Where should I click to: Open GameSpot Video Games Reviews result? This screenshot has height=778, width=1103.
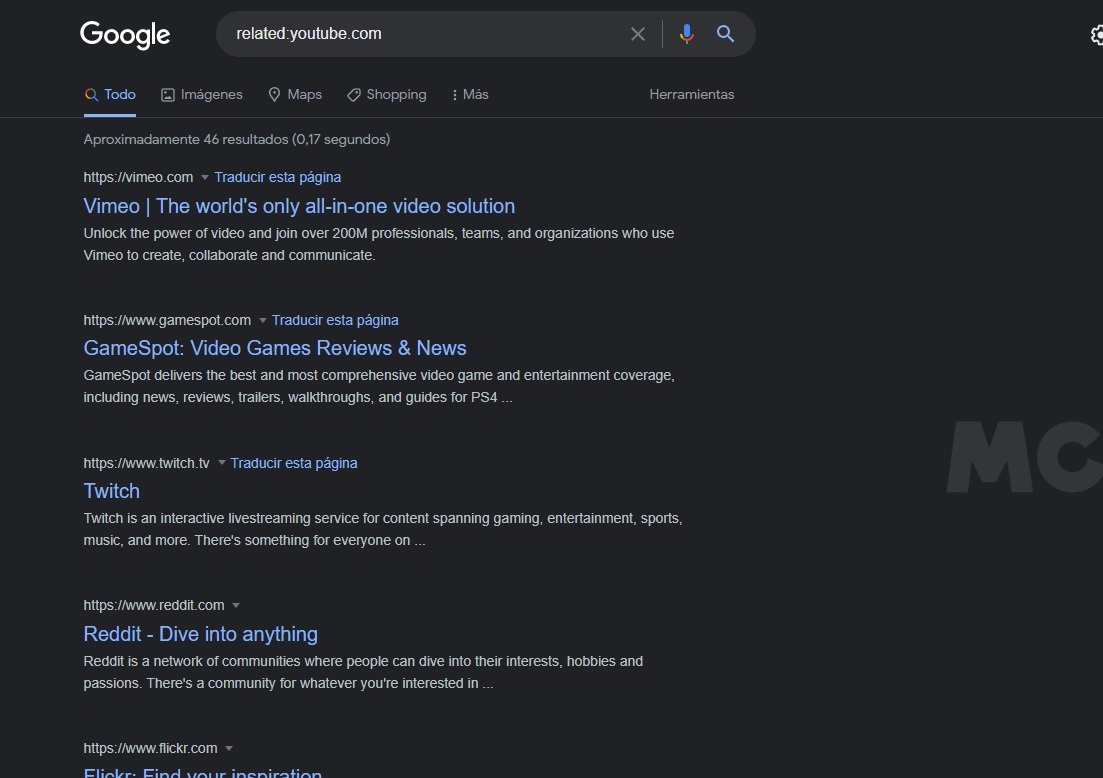[275, 348]
